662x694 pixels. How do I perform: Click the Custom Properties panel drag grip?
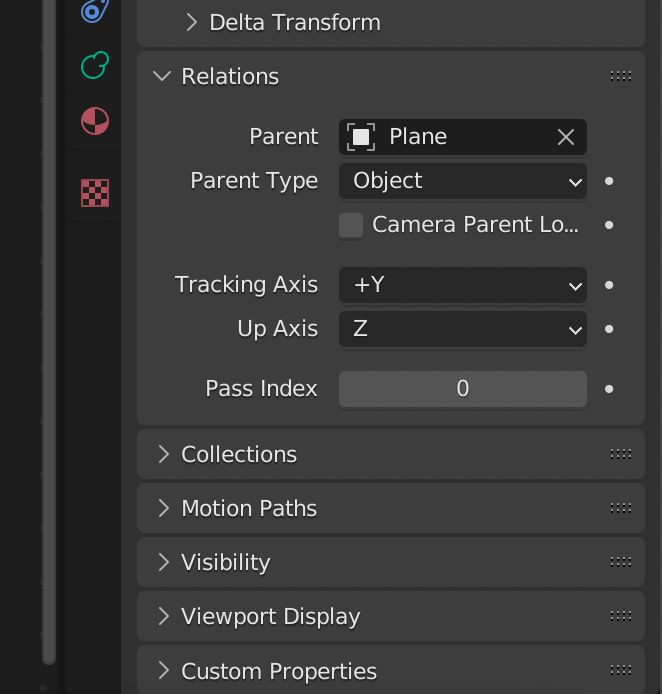[x=620, y=670]
